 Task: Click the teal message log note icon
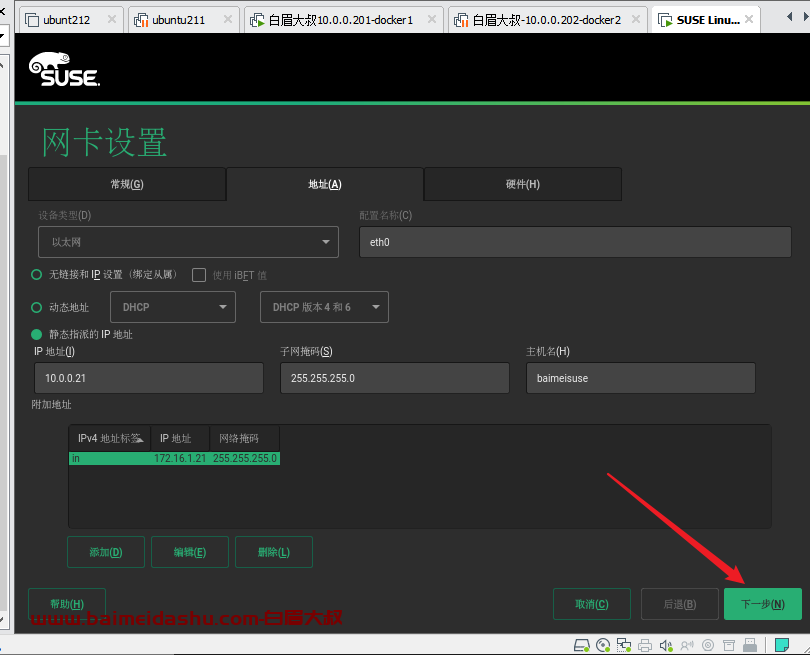782,645
